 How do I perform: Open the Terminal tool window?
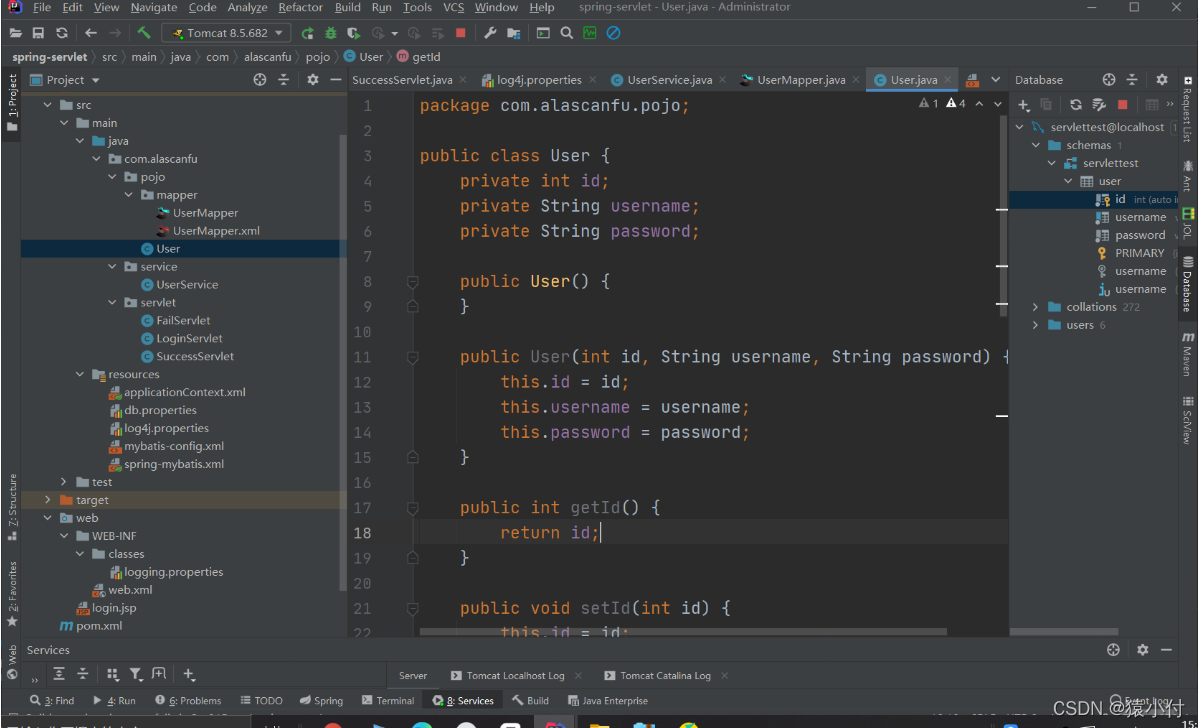pos(389,701)
